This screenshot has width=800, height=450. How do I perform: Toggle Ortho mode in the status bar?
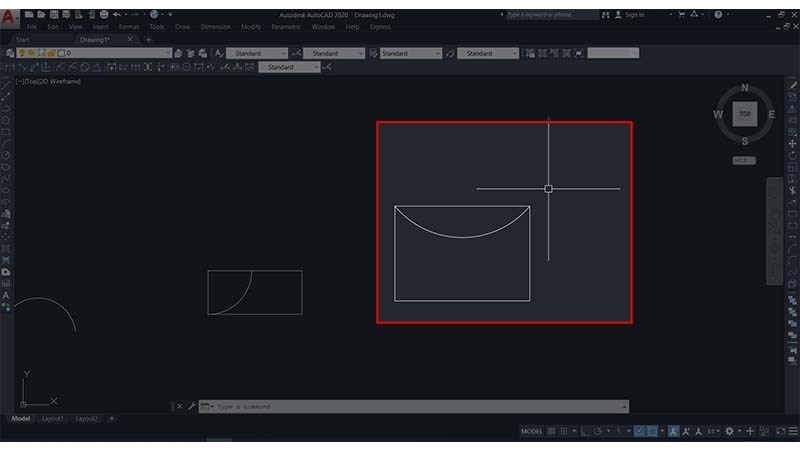tap(585, 432)
